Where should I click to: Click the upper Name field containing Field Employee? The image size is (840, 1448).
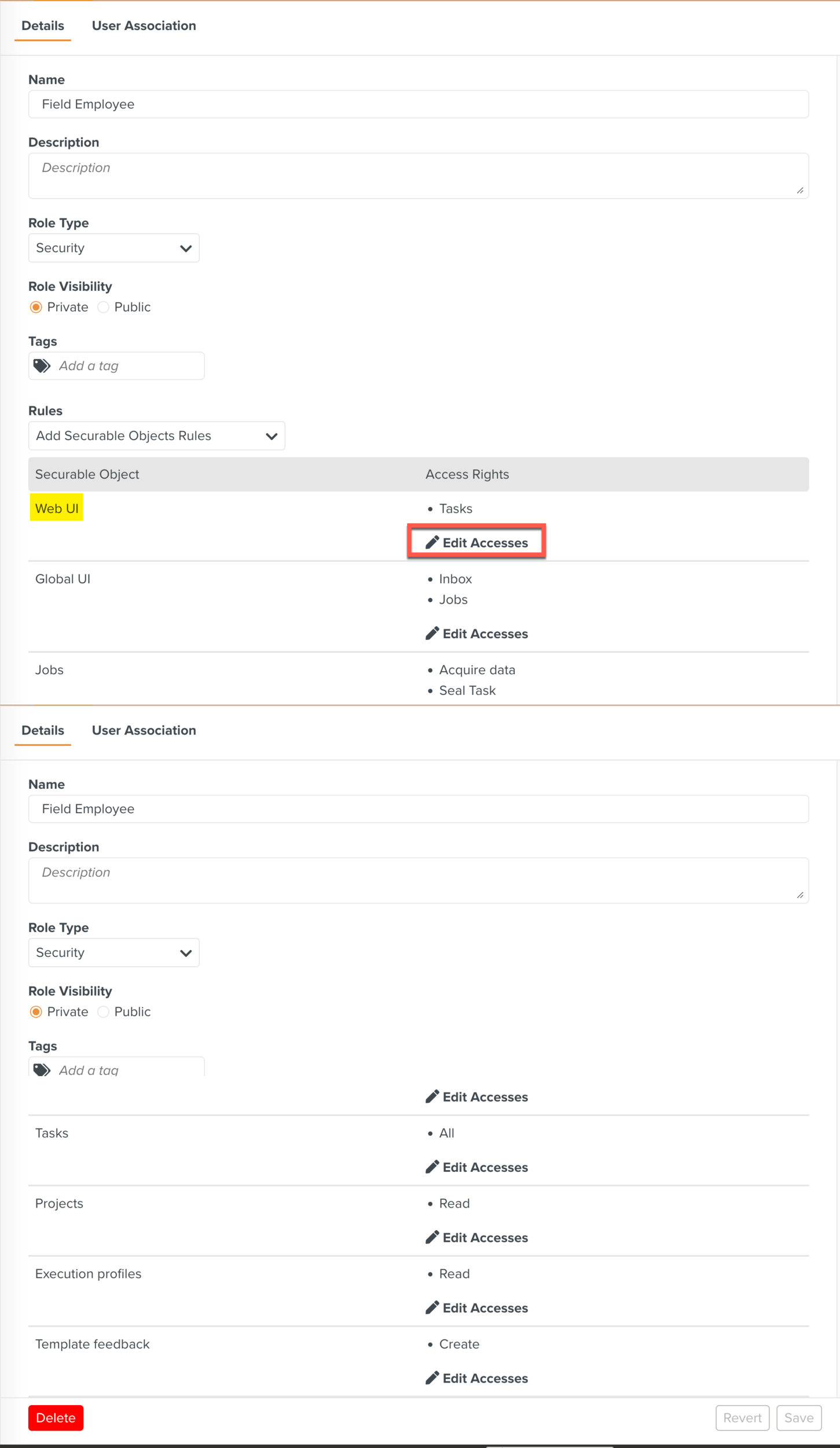pyautogui.click(x=418, y=104)
